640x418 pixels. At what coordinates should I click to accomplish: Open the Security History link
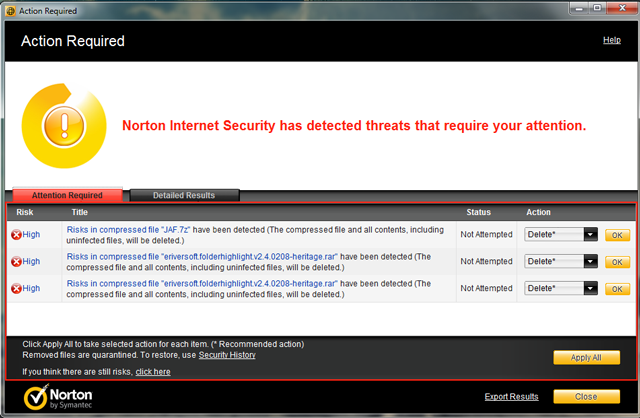[227, 355]
